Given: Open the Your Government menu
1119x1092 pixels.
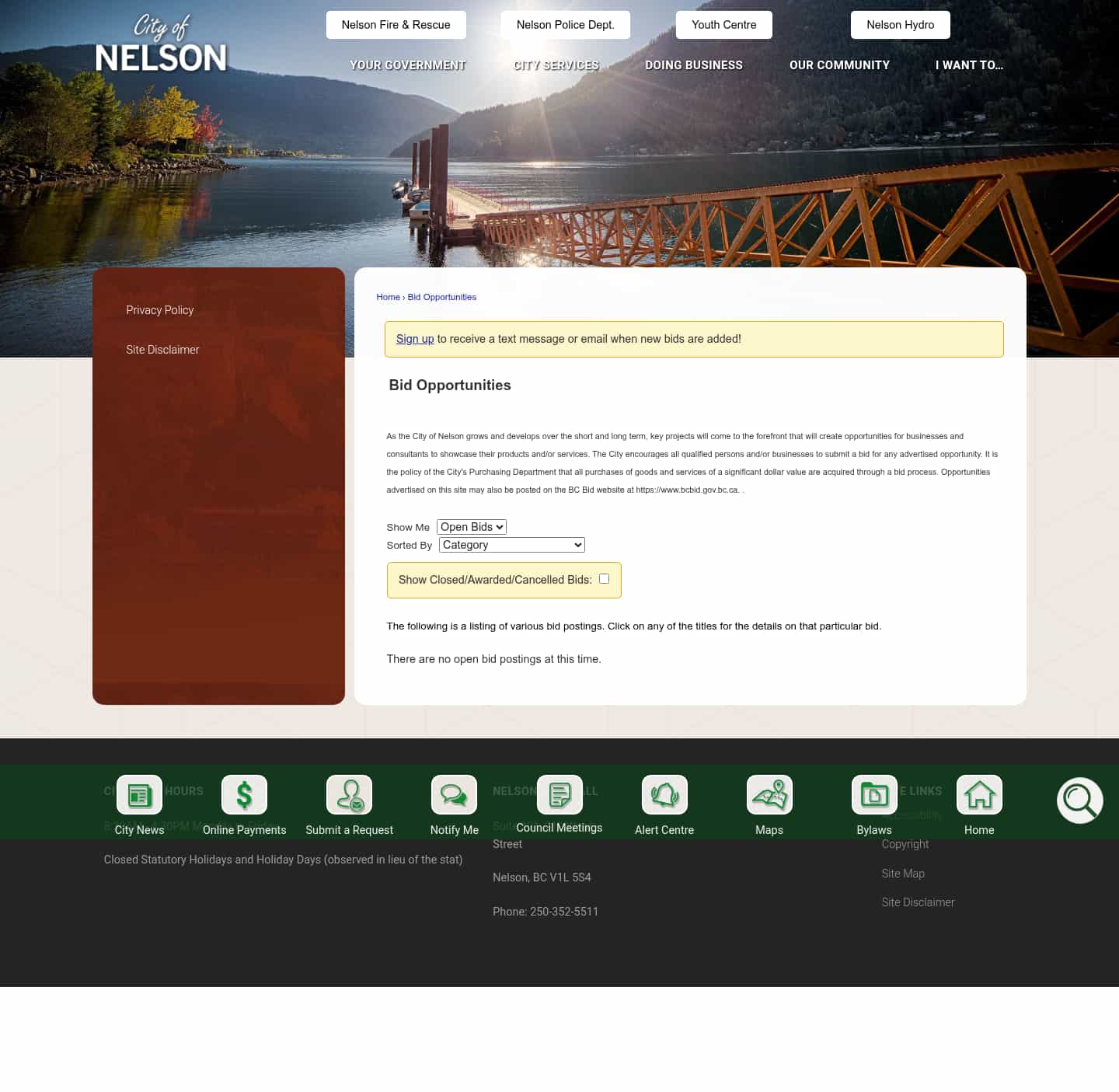Looking at the screenshot, I should tap(408, 65).
